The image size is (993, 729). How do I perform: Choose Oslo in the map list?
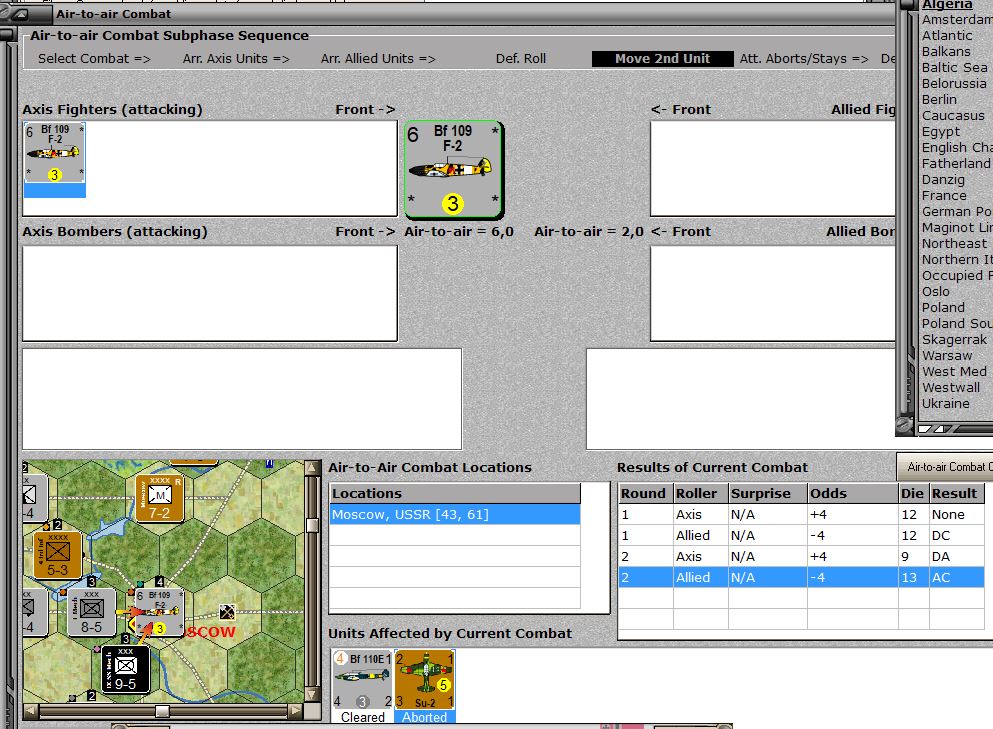(935, 291)
